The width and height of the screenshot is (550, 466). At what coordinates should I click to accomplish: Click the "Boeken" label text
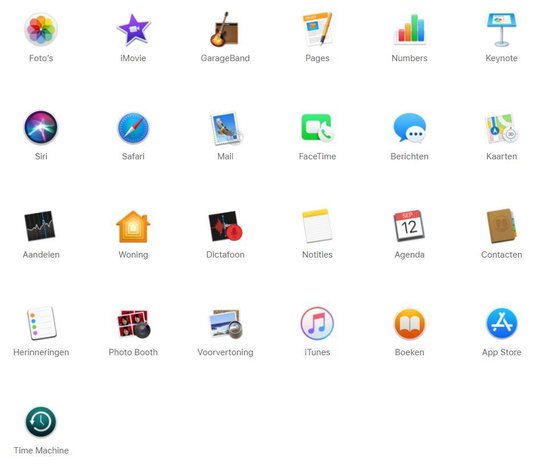tap(410, 352)
